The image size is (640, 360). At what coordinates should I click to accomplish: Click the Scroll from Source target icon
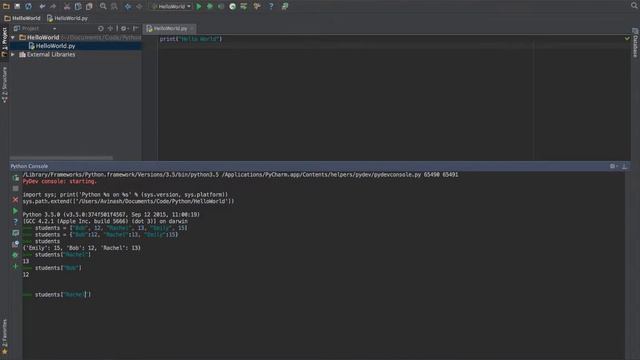[100, 29]
